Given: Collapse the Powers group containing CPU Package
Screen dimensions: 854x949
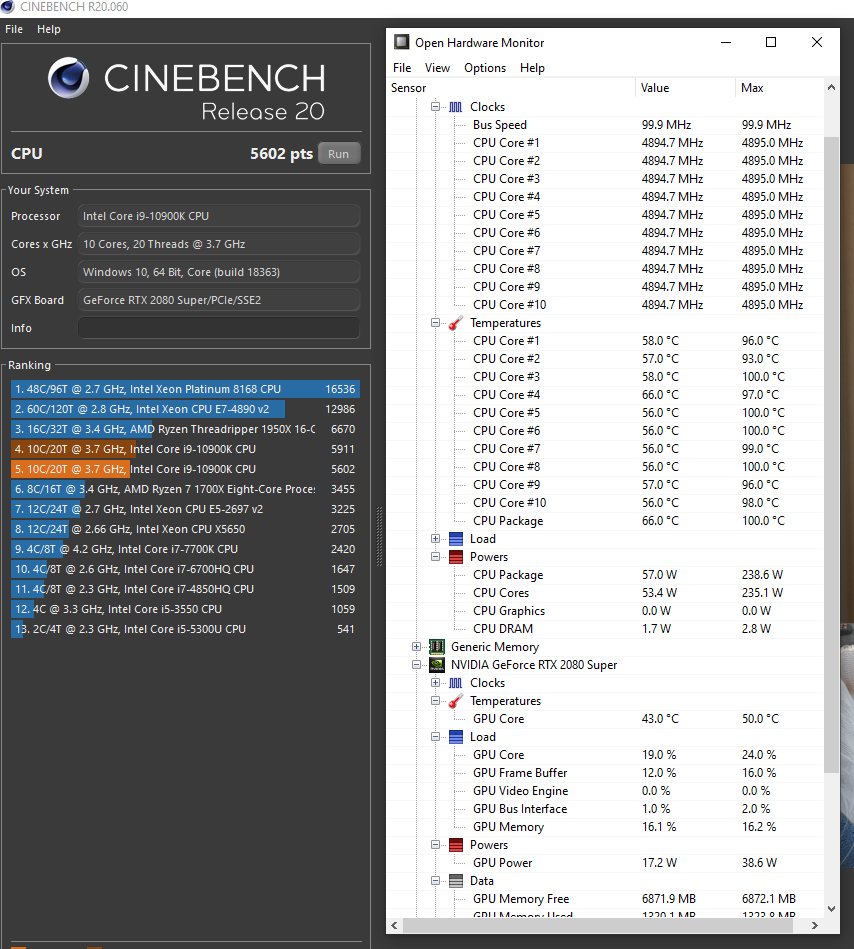Looking at the screenshot, I should (x=435, y=557).
